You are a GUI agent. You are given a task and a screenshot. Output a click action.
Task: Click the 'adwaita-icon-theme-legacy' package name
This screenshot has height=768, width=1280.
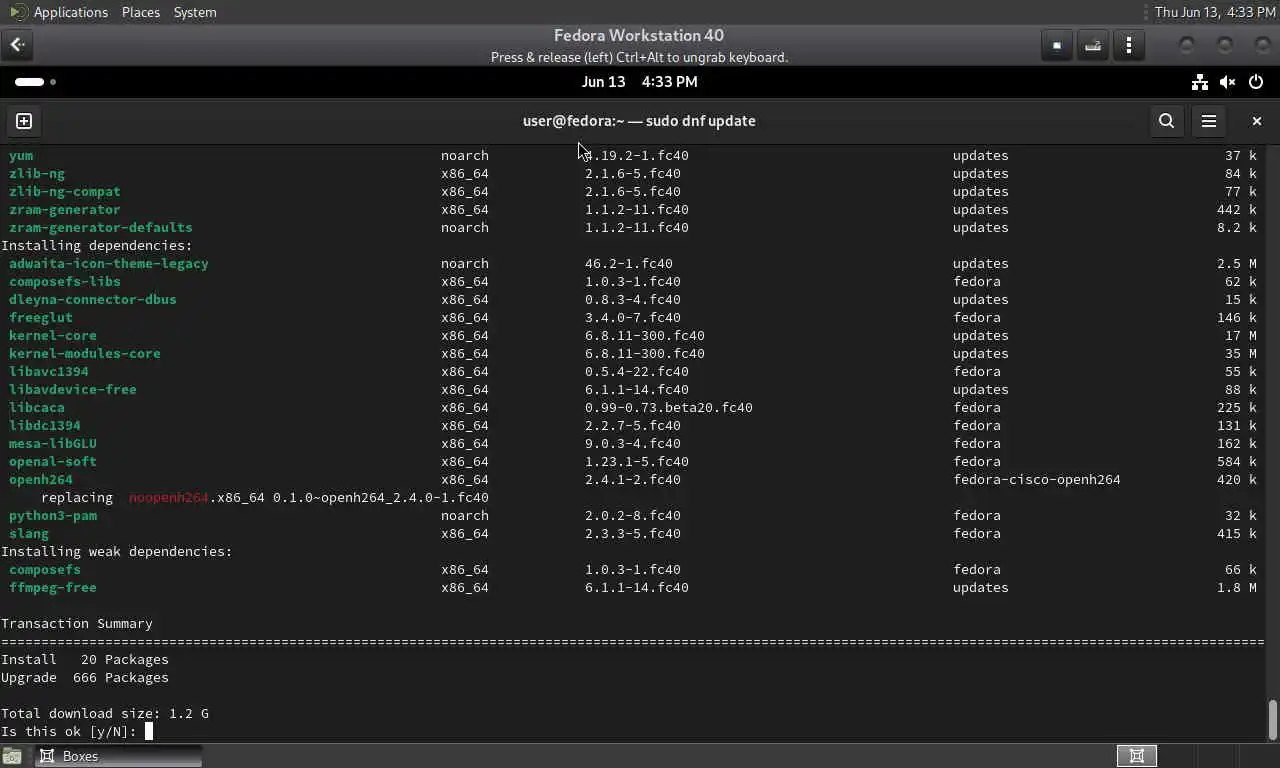coord(109,263)
